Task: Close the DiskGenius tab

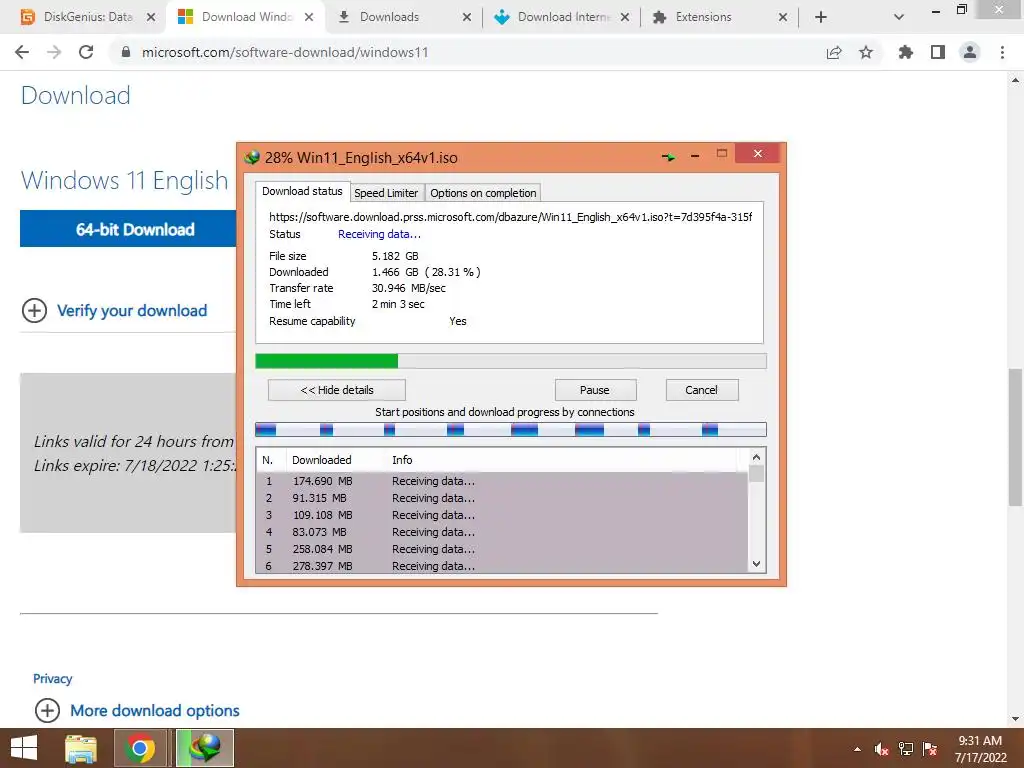Action: click(151, 17)
